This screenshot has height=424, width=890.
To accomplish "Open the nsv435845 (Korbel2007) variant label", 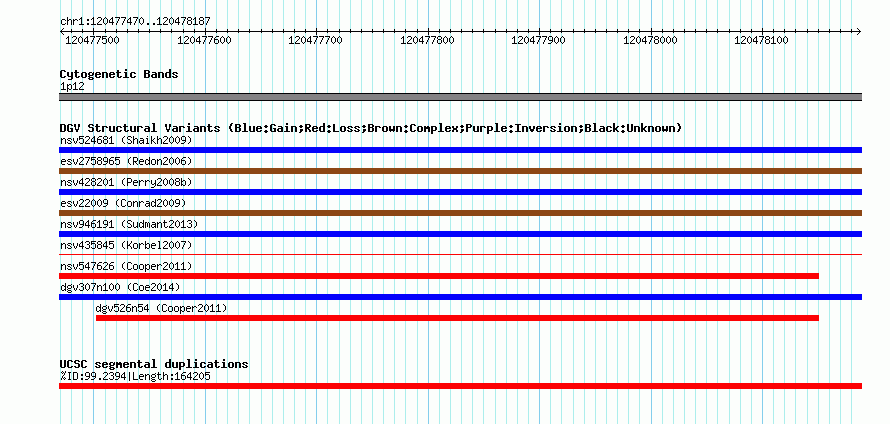I will tap(126, 245).
